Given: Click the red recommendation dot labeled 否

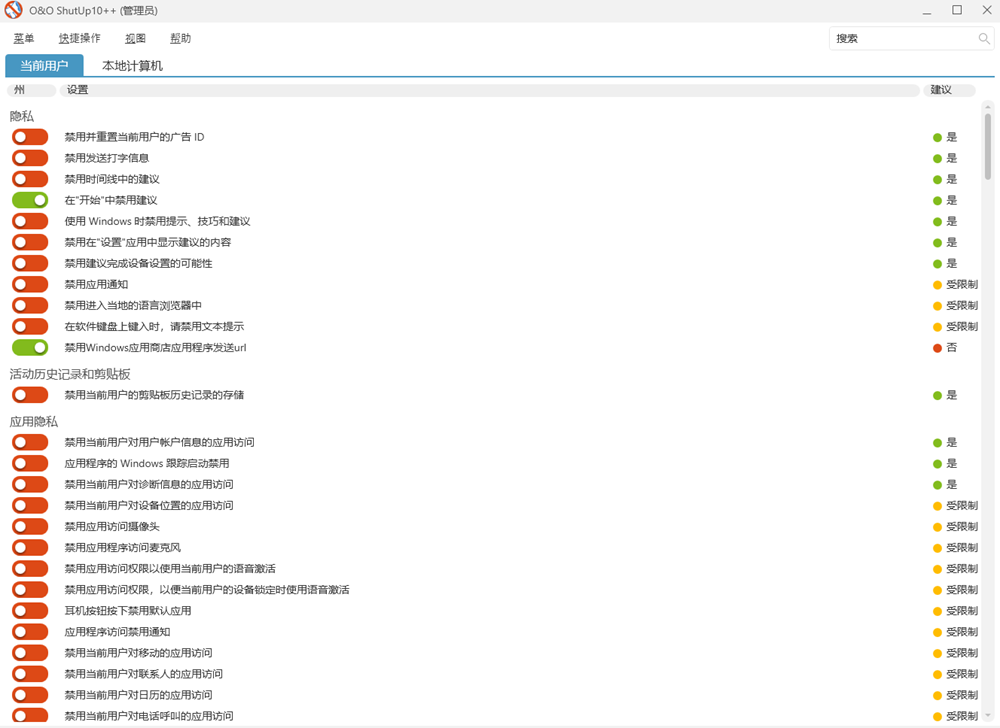Looking at the screenshot, I should pos(937,348).
